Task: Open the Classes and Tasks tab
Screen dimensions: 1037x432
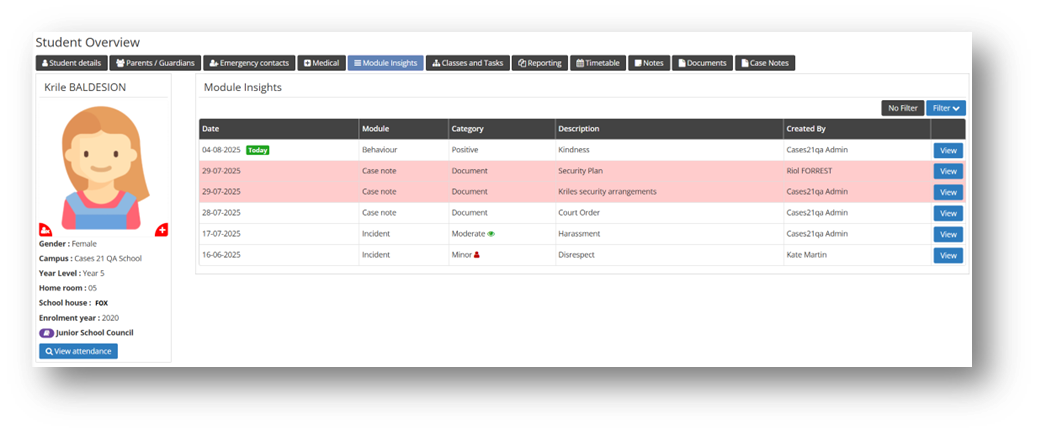Action: coord(467,63)
